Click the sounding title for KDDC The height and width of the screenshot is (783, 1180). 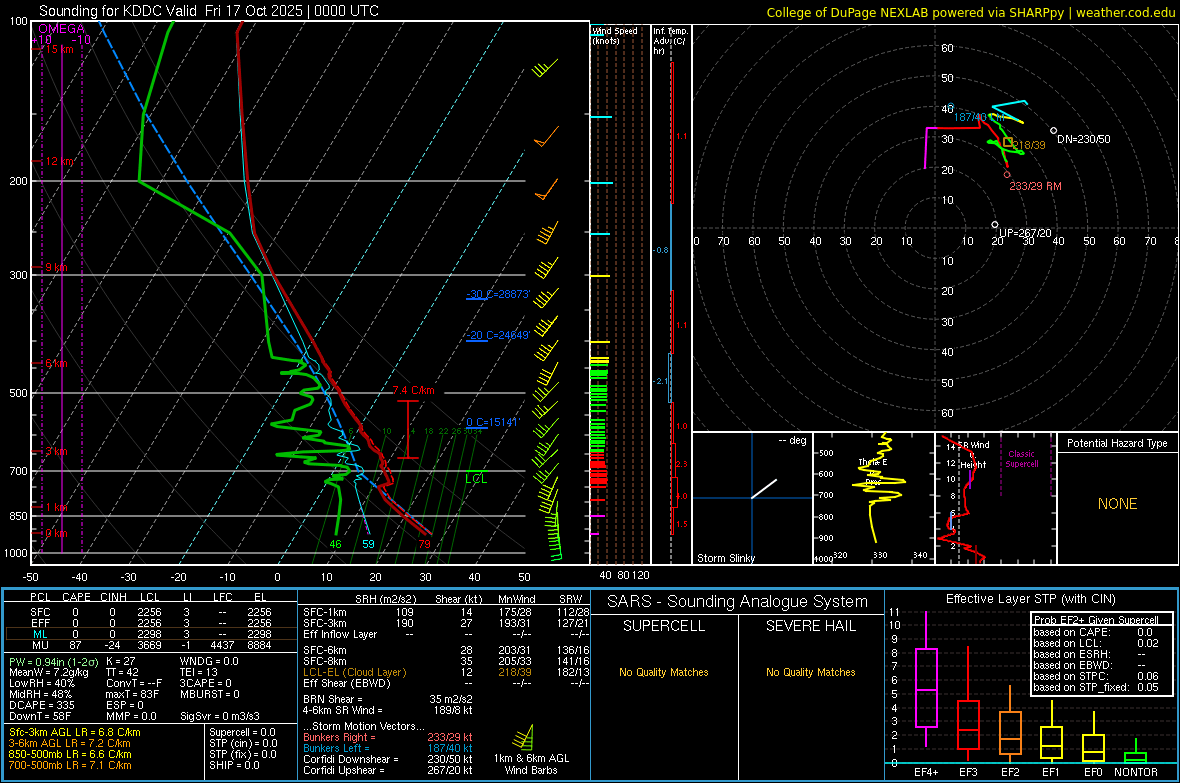pyautogui.click(x=208, y=11)
